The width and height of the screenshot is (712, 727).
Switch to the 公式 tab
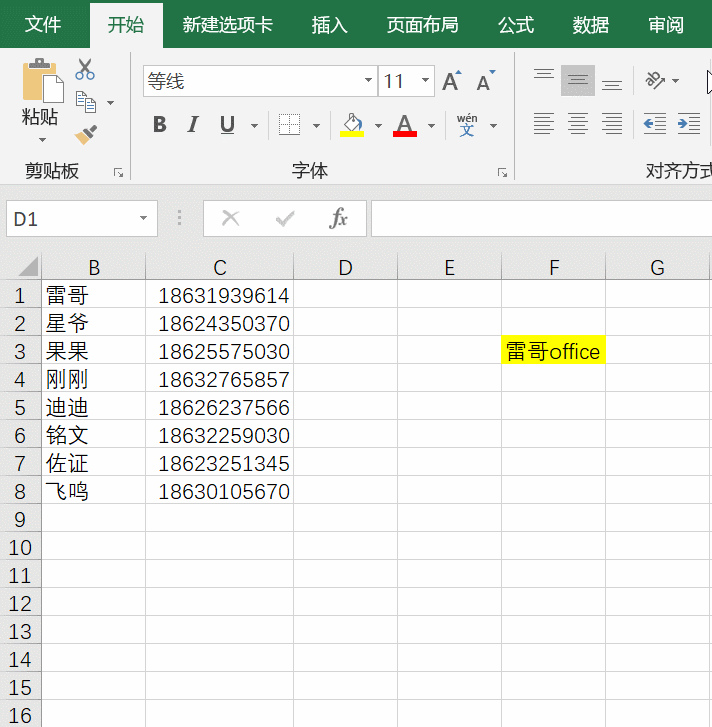(516, 25)
